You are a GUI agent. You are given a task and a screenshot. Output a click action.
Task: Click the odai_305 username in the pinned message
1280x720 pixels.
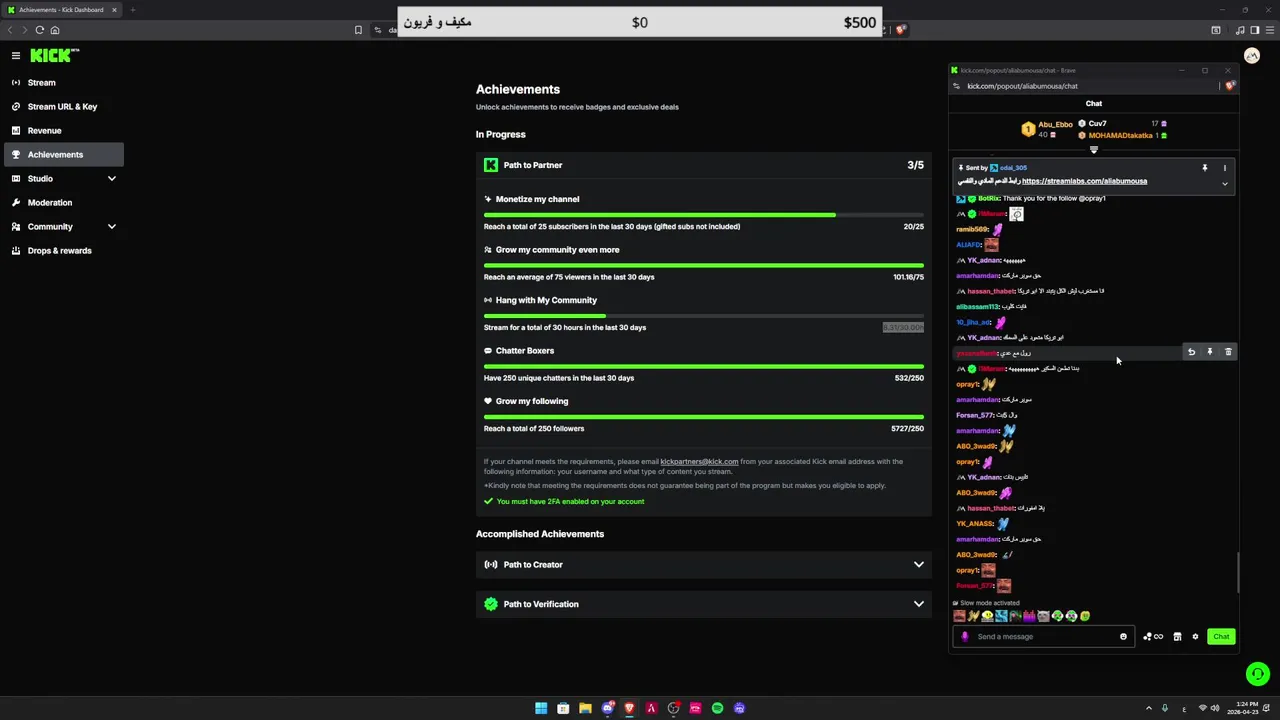pos(1013,168)
